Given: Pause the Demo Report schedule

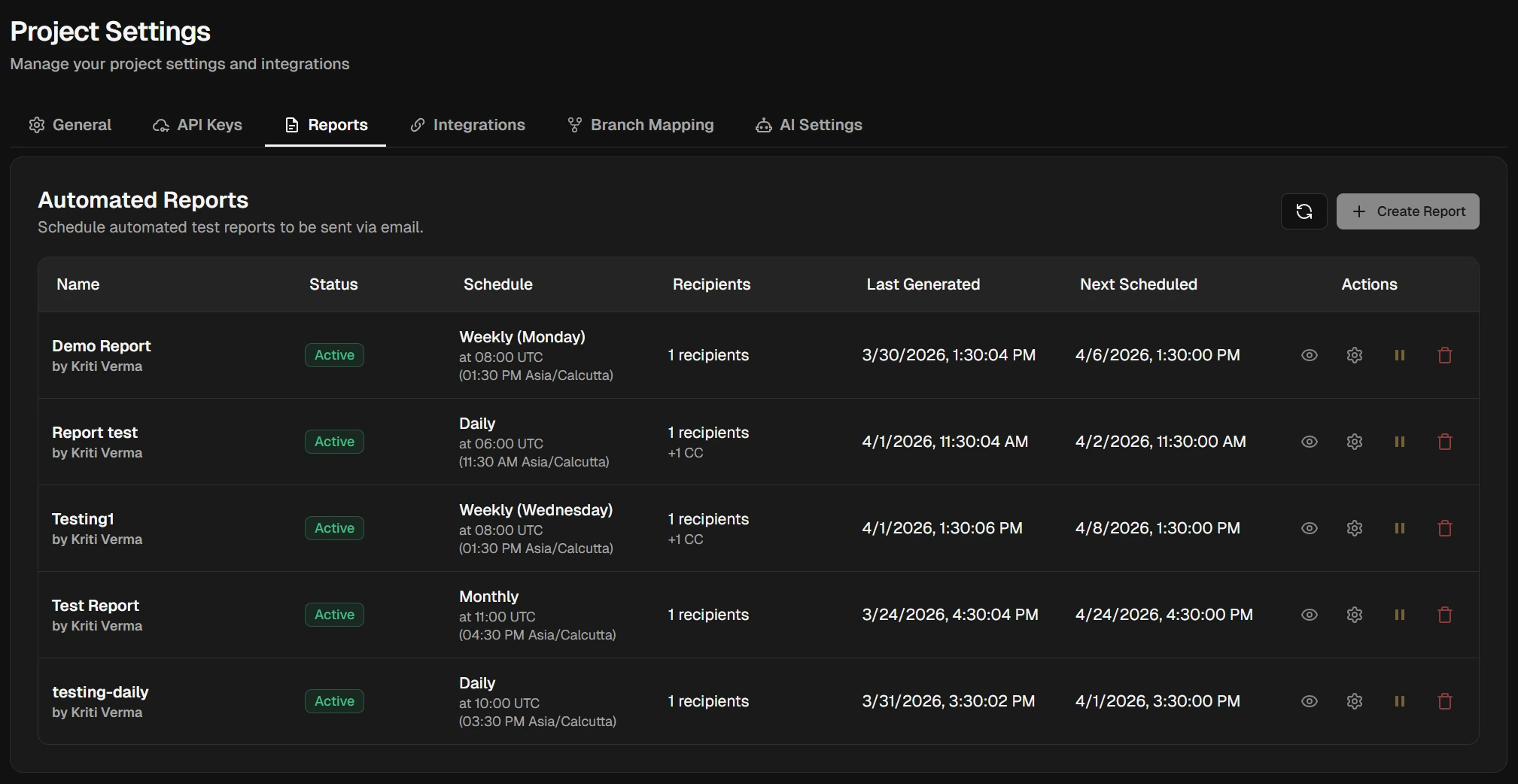Looking at the screenshot, I should 1399,354.
